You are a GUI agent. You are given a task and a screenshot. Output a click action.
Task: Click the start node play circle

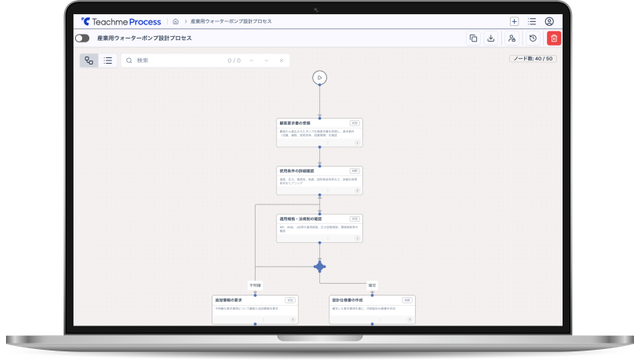click(x=320, y=78)
